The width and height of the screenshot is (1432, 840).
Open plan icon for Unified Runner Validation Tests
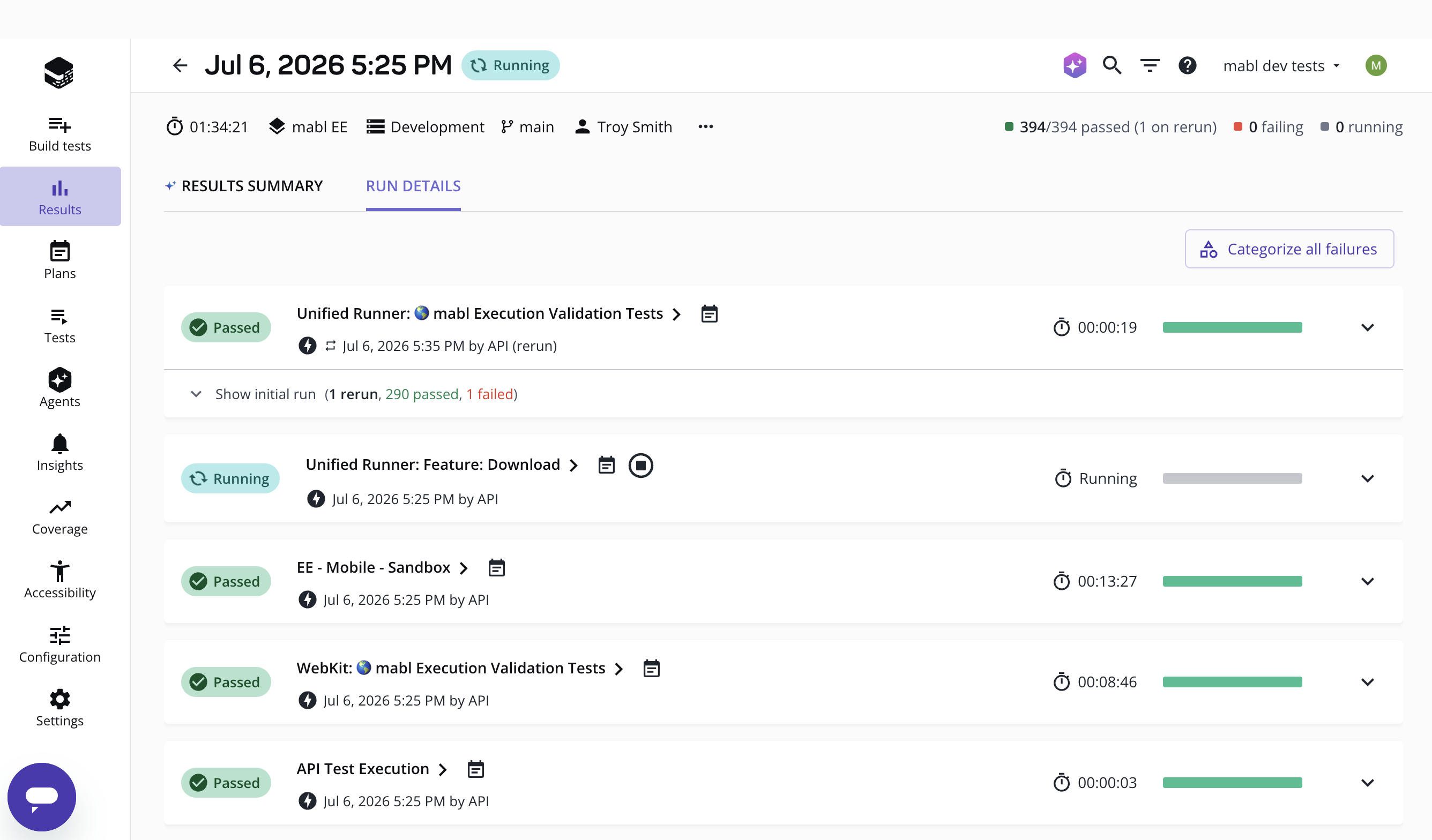click(x=709, y=313)
